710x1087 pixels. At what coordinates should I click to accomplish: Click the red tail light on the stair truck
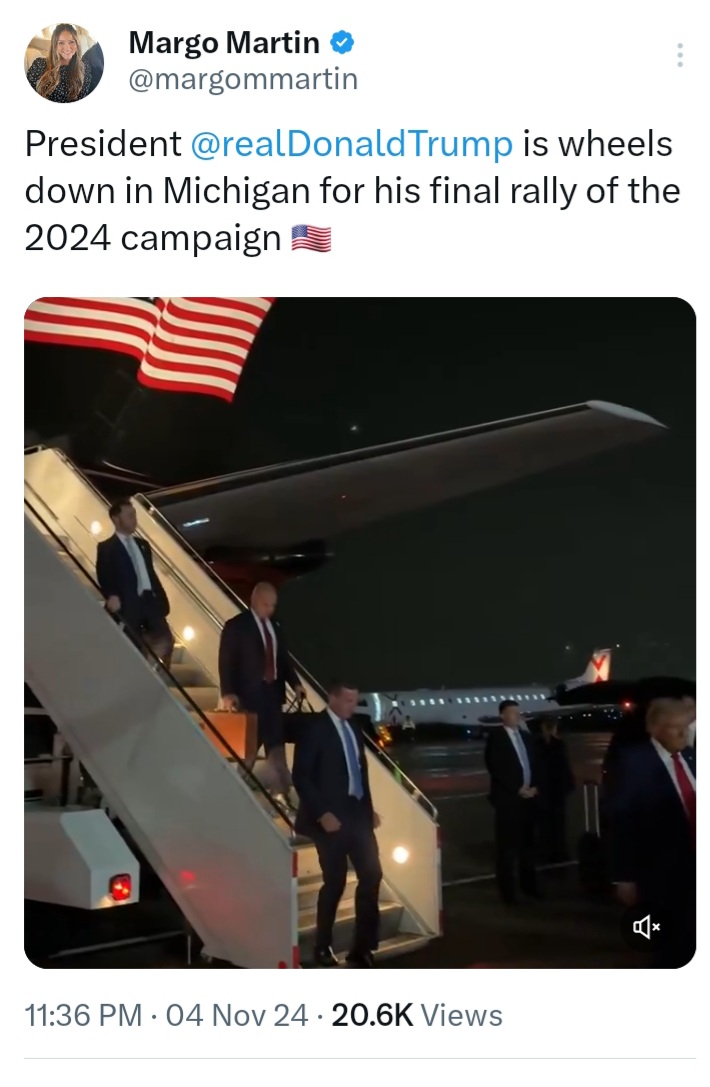pyautogui.click(x=121, y=887)
